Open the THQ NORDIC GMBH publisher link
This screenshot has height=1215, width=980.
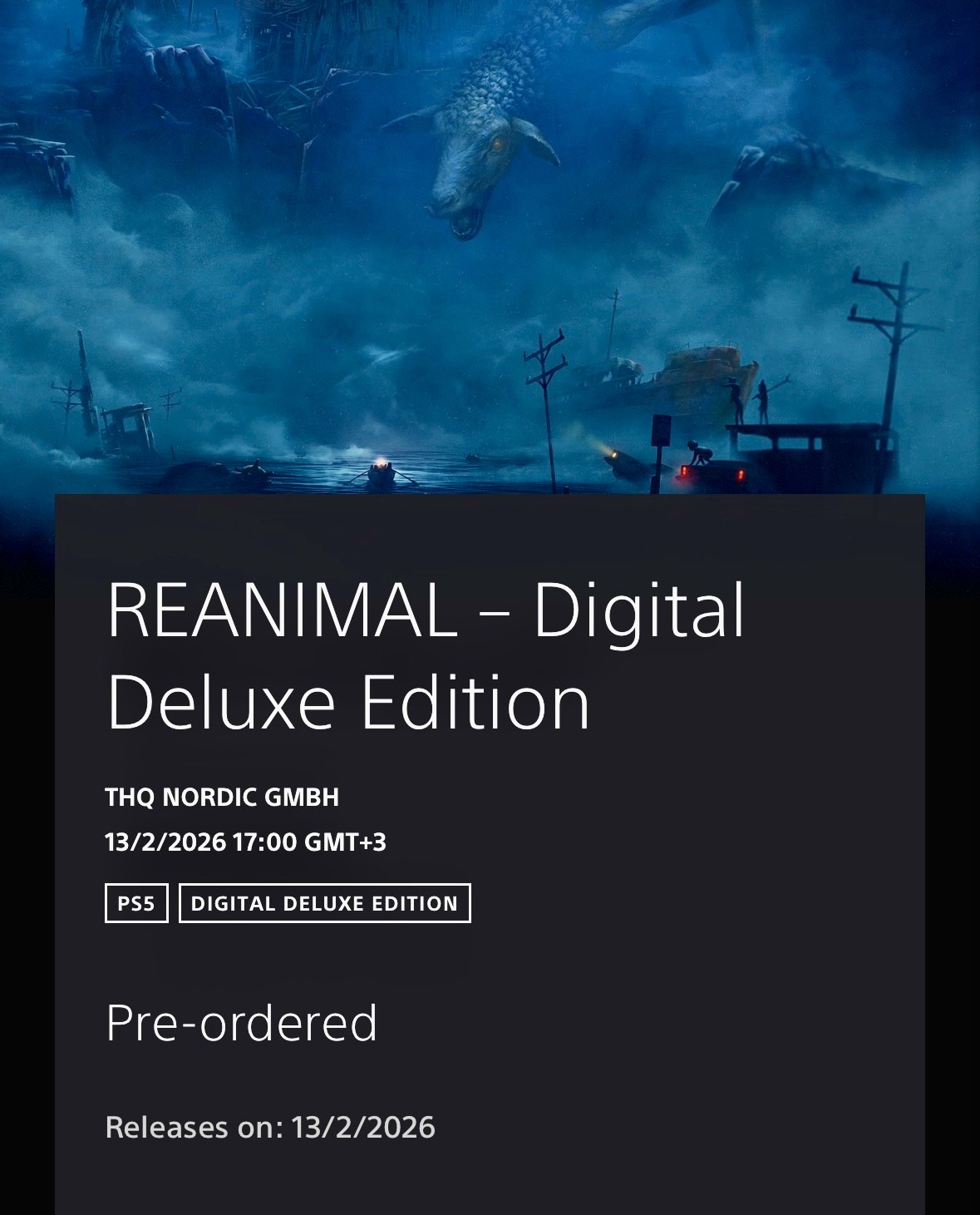tap(222, 797)
